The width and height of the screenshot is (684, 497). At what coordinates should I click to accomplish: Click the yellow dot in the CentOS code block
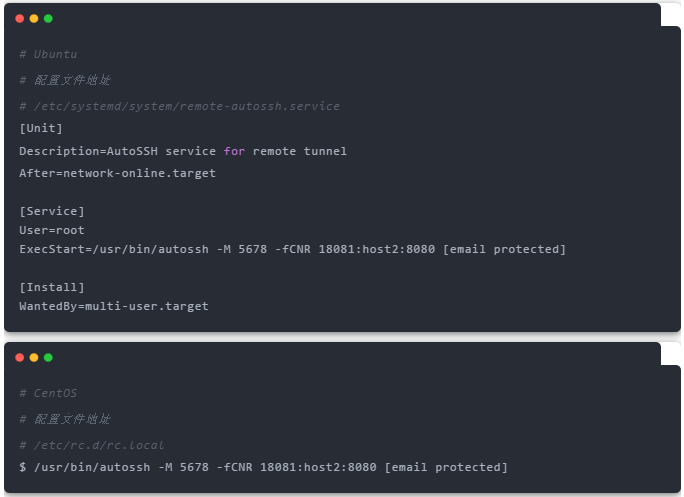[x=34, y=357]
